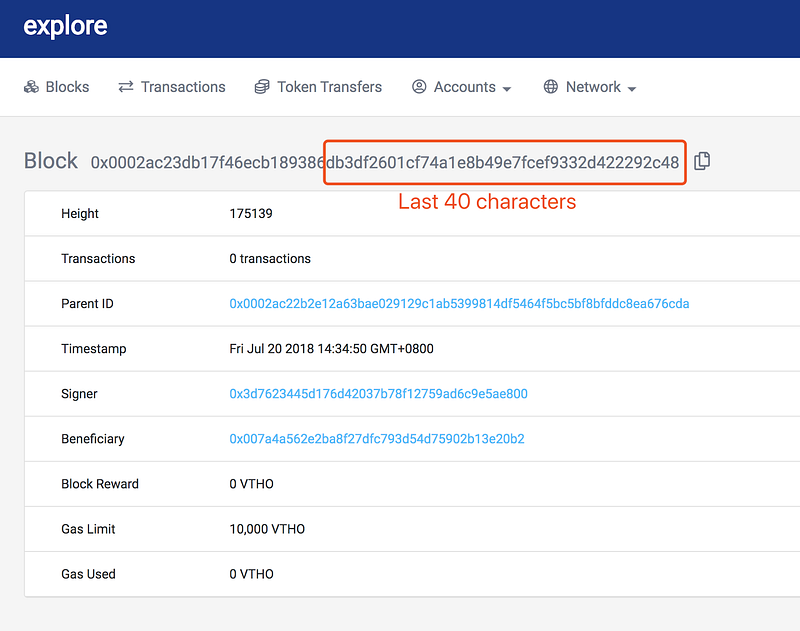Click the Gas Limit 10,000 VTHO value
800x631 pixels.
pyautogui.click(x=267, y=529)
